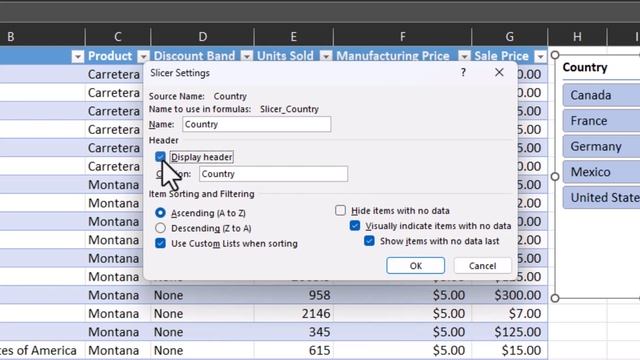Select column F header

[402, 37]
